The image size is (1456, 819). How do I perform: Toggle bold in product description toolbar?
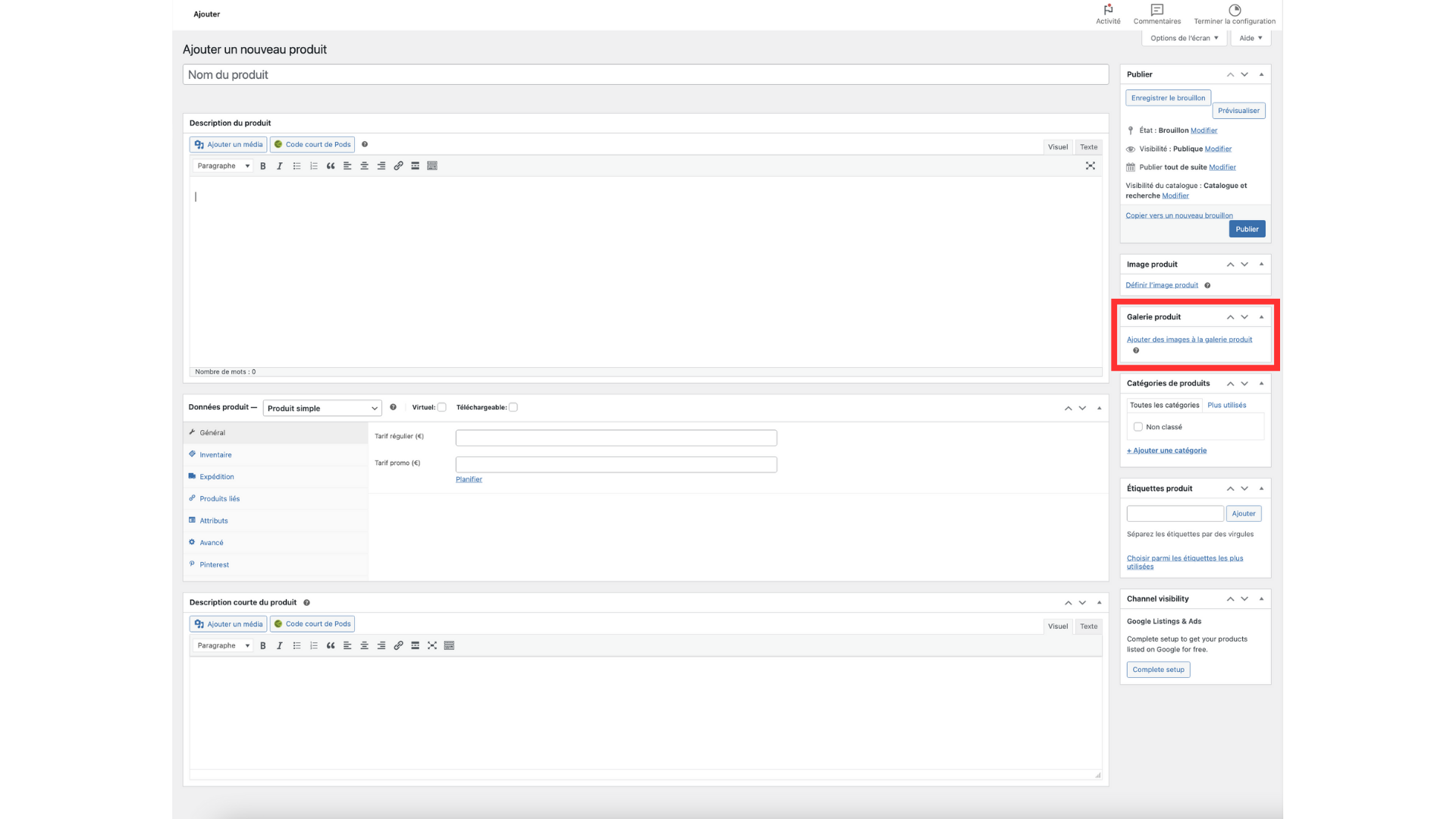pos(263,166)
